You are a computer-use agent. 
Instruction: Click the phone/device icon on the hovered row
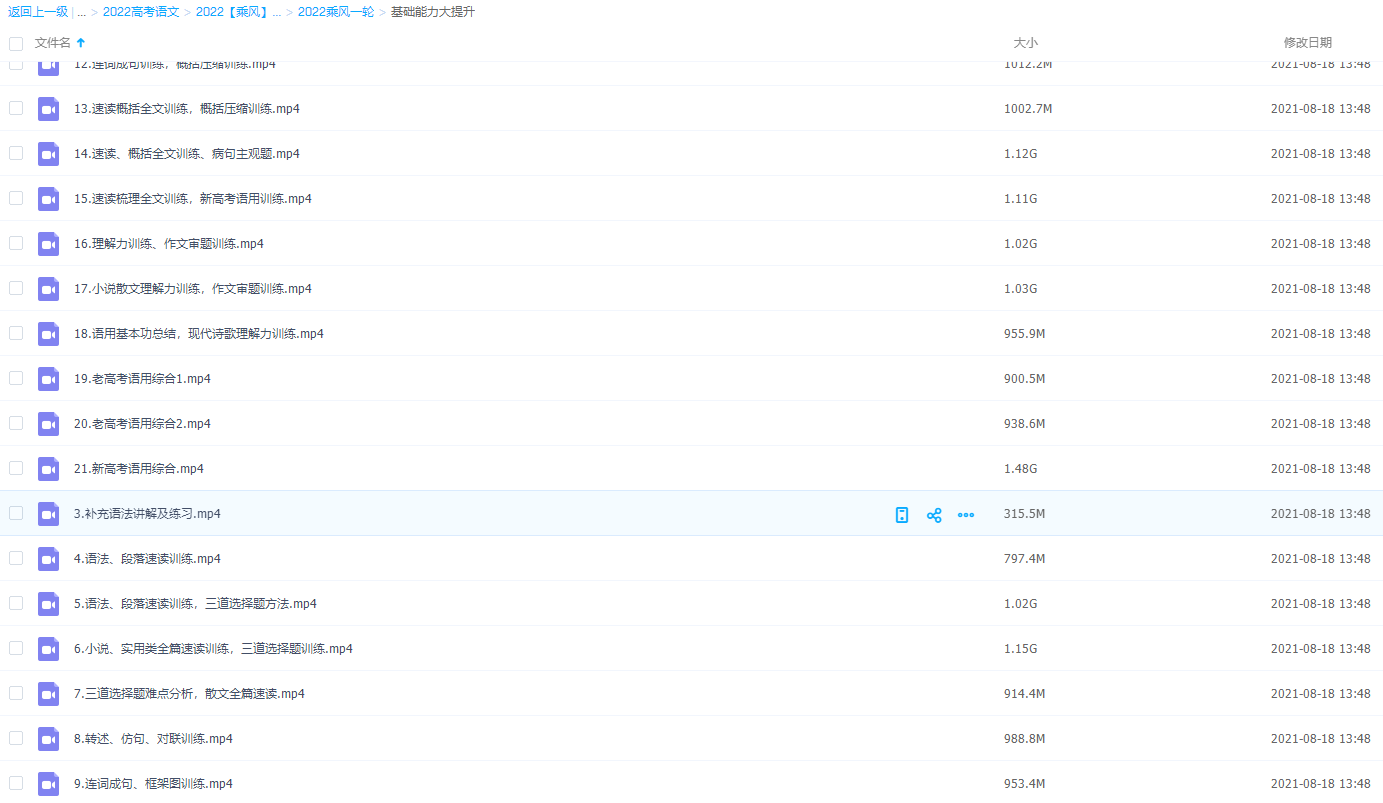[901, 515]
